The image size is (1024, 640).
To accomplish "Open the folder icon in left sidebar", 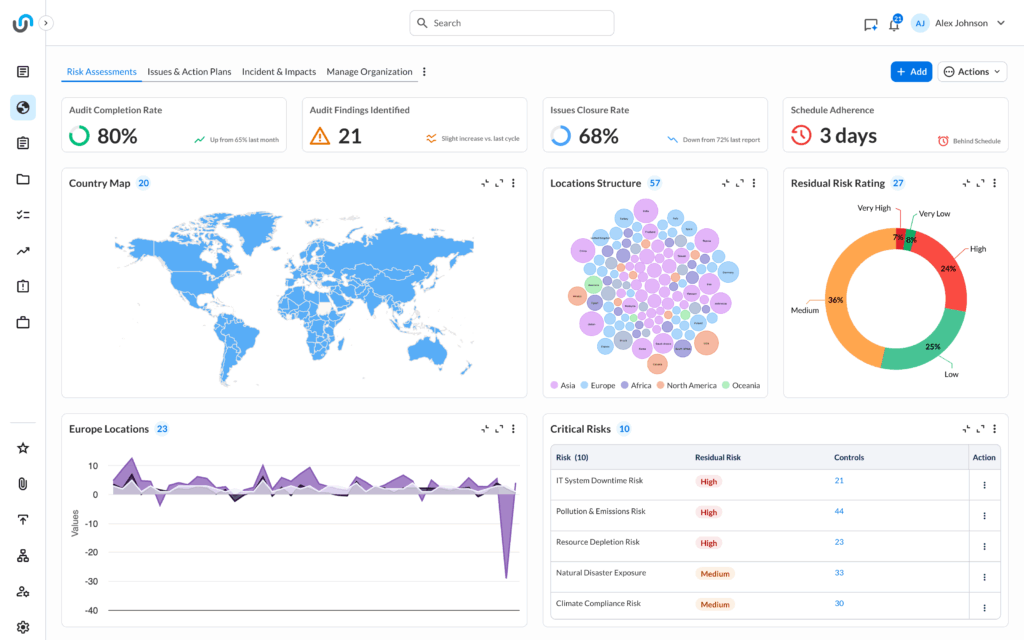I will 23,180.
